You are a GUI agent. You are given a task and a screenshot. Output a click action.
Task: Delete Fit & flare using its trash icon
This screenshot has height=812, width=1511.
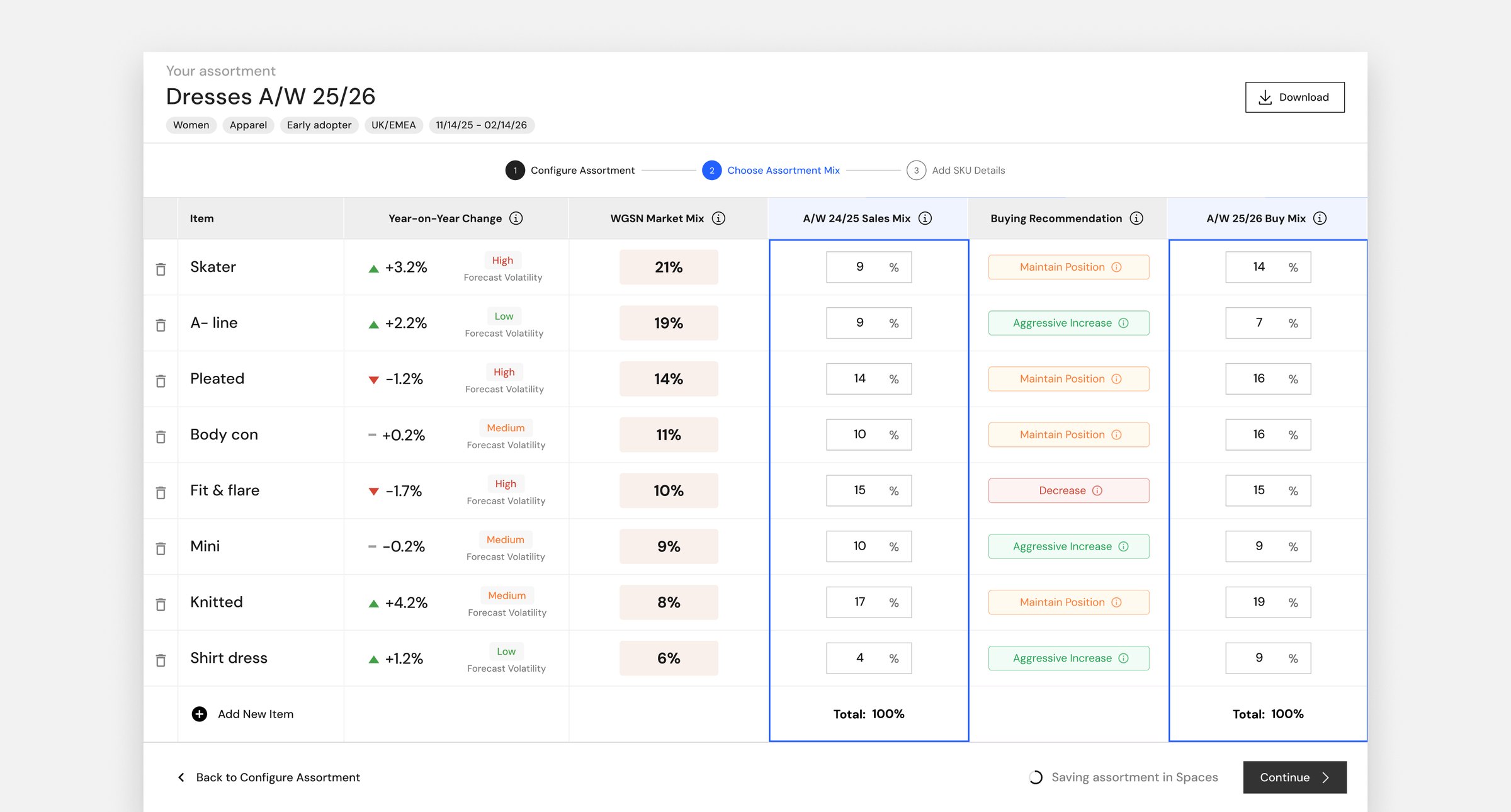click(161, 492)
